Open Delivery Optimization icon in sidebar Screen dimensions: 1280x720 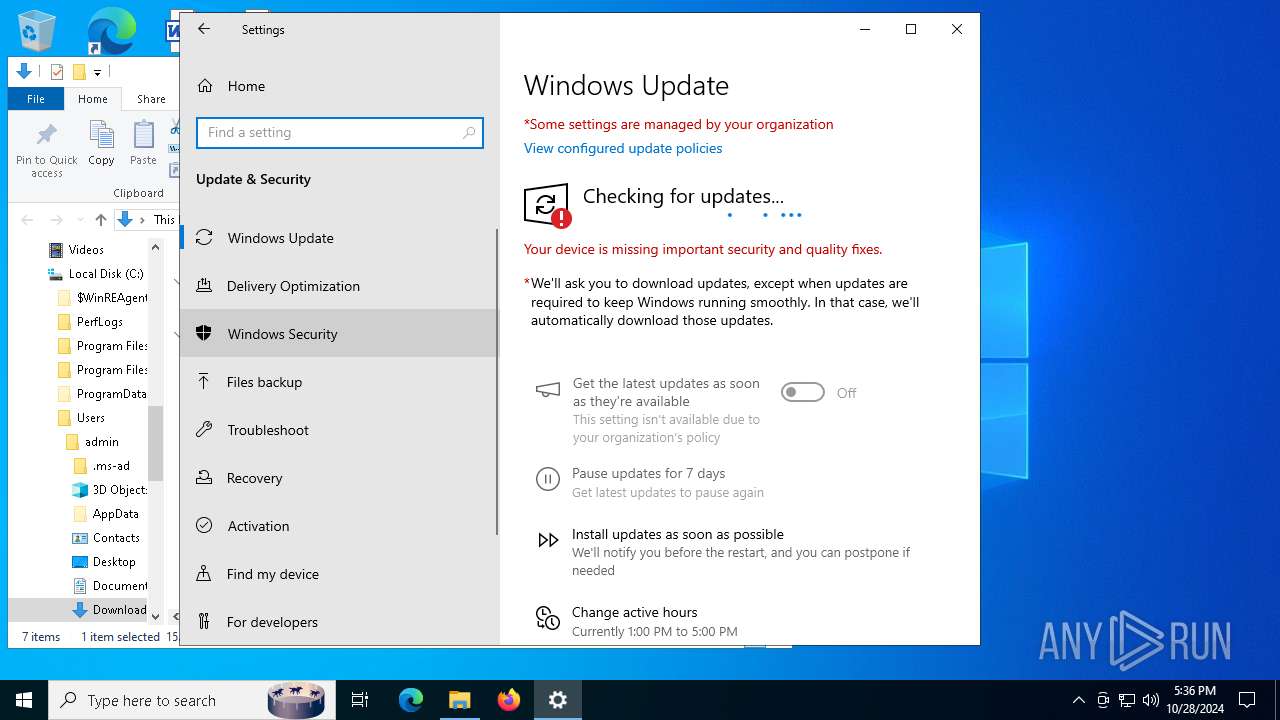[x=204, y=286]
